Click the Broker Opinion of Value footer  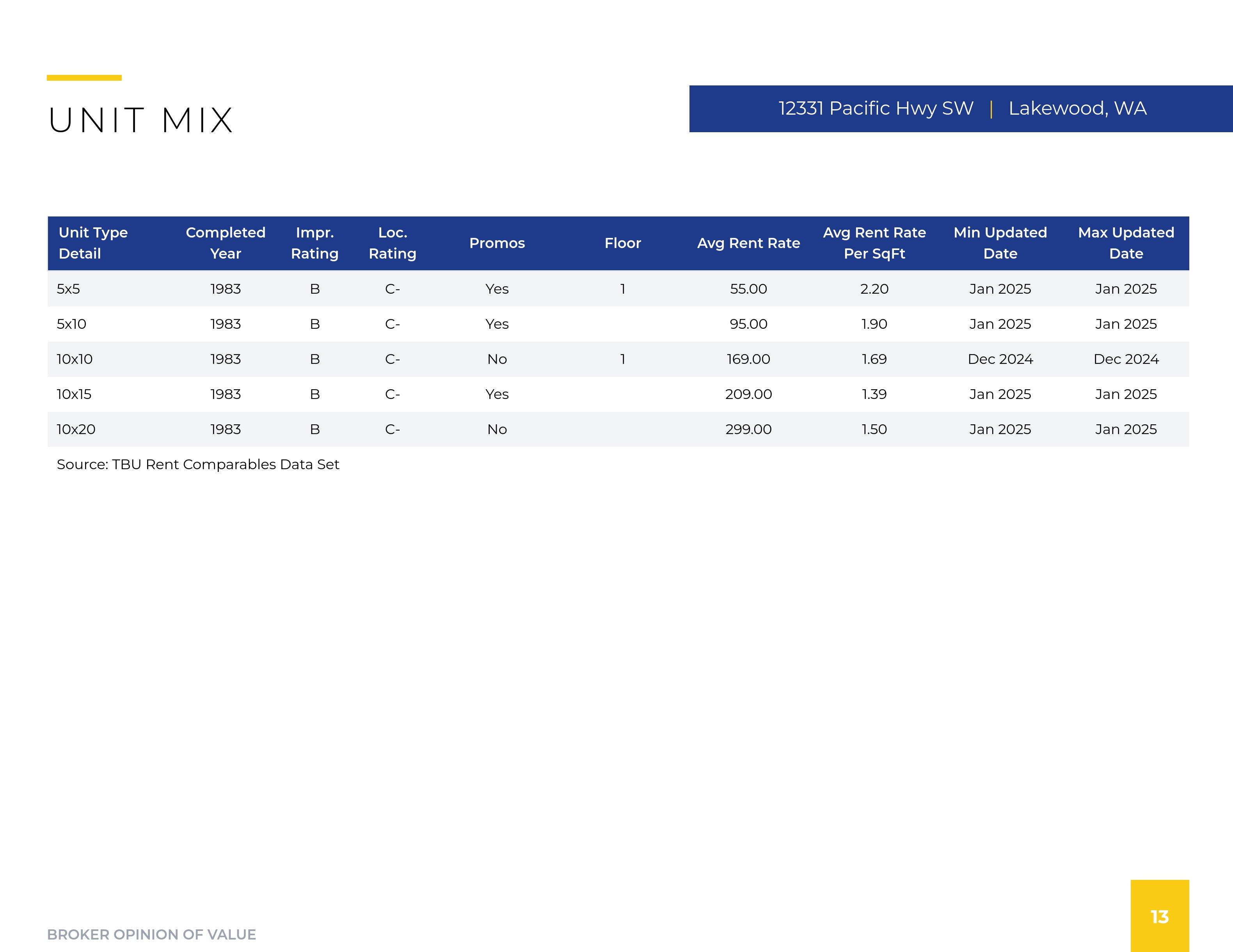[x=151, y=934]
